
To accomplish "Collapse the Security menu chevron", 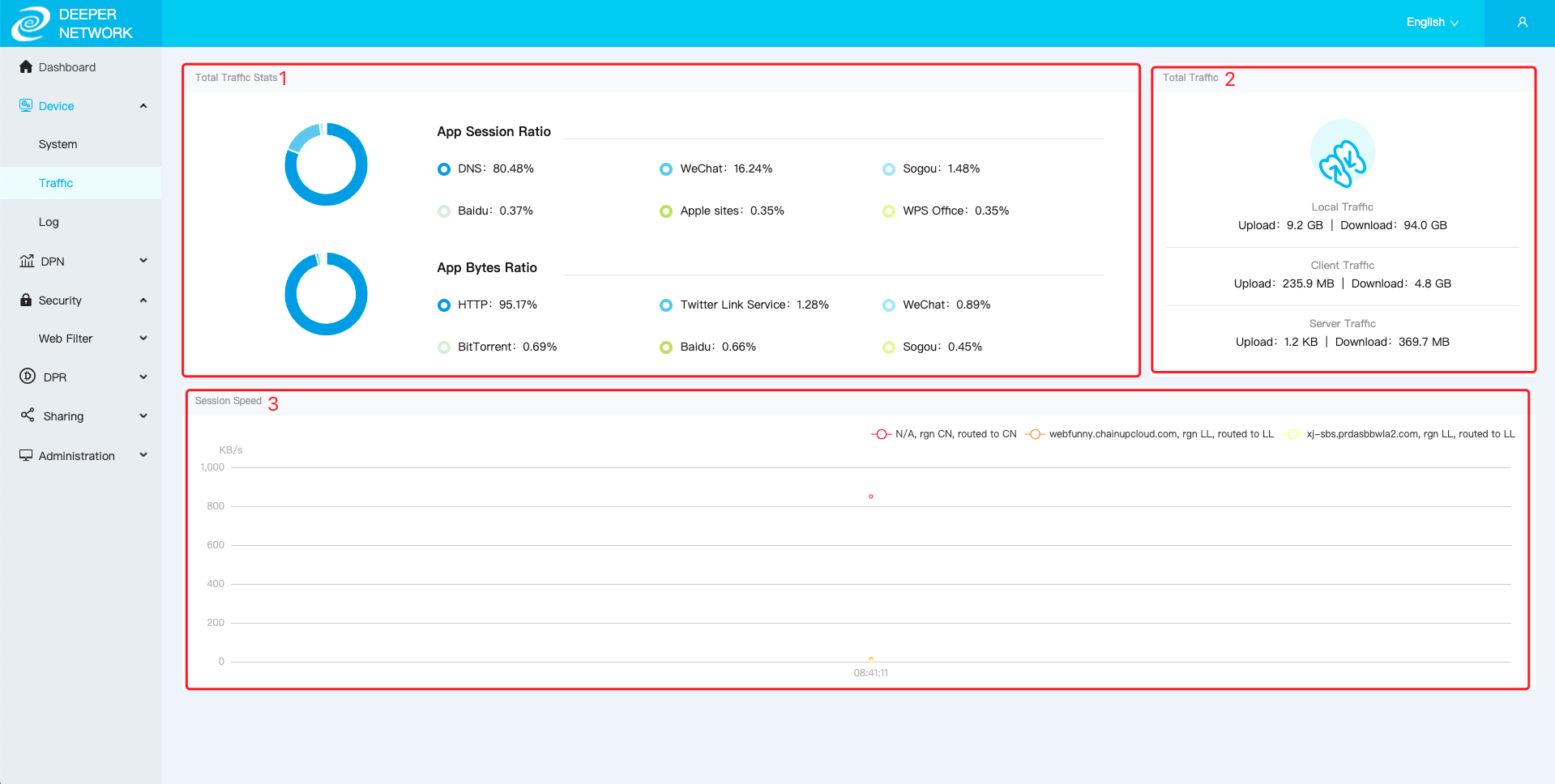I will pyautogui.click(x=143, y=300).
